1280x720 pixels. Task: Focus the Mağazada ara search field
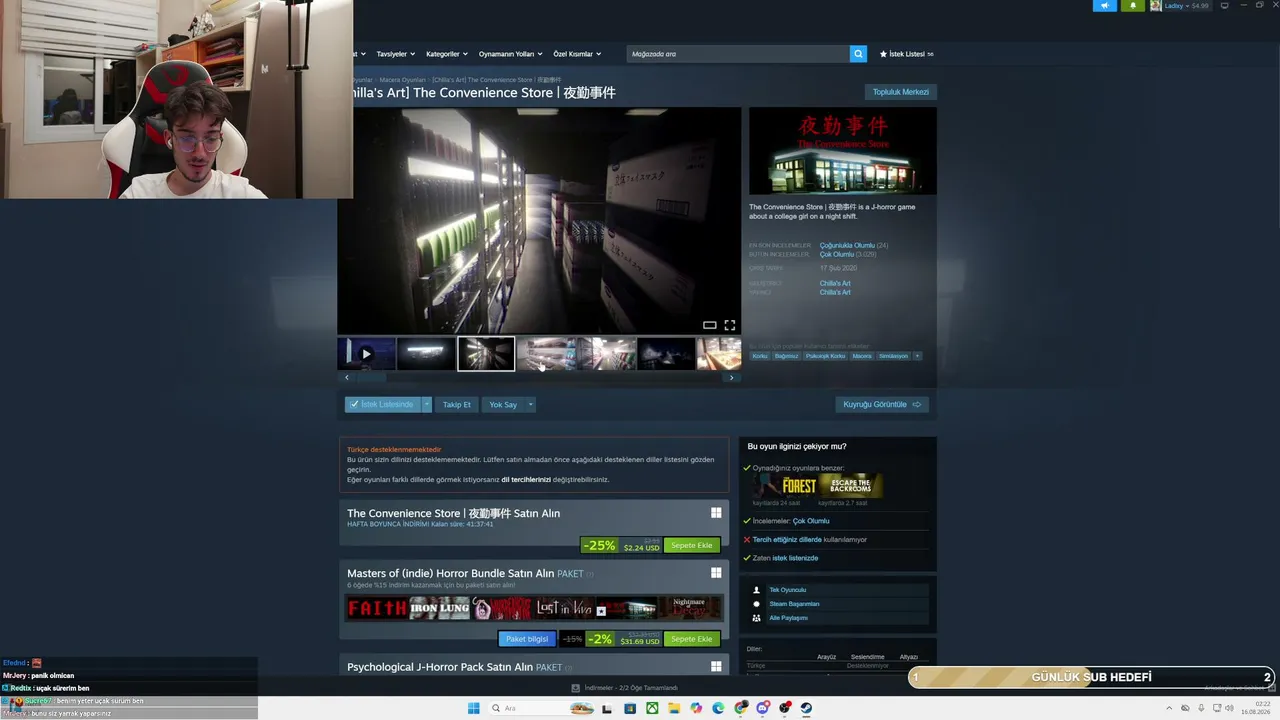738,54
